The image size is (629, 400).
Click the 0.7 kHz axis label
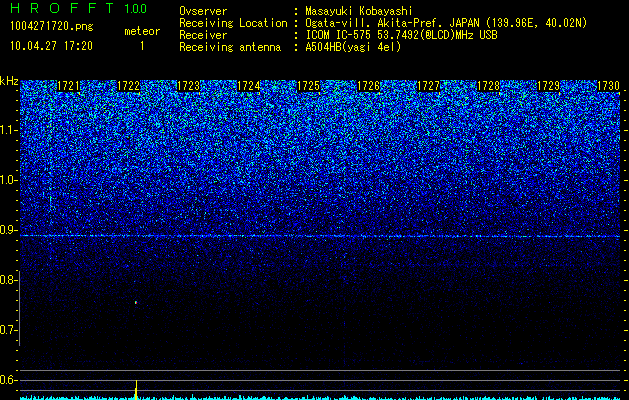(x=8, y=330)
